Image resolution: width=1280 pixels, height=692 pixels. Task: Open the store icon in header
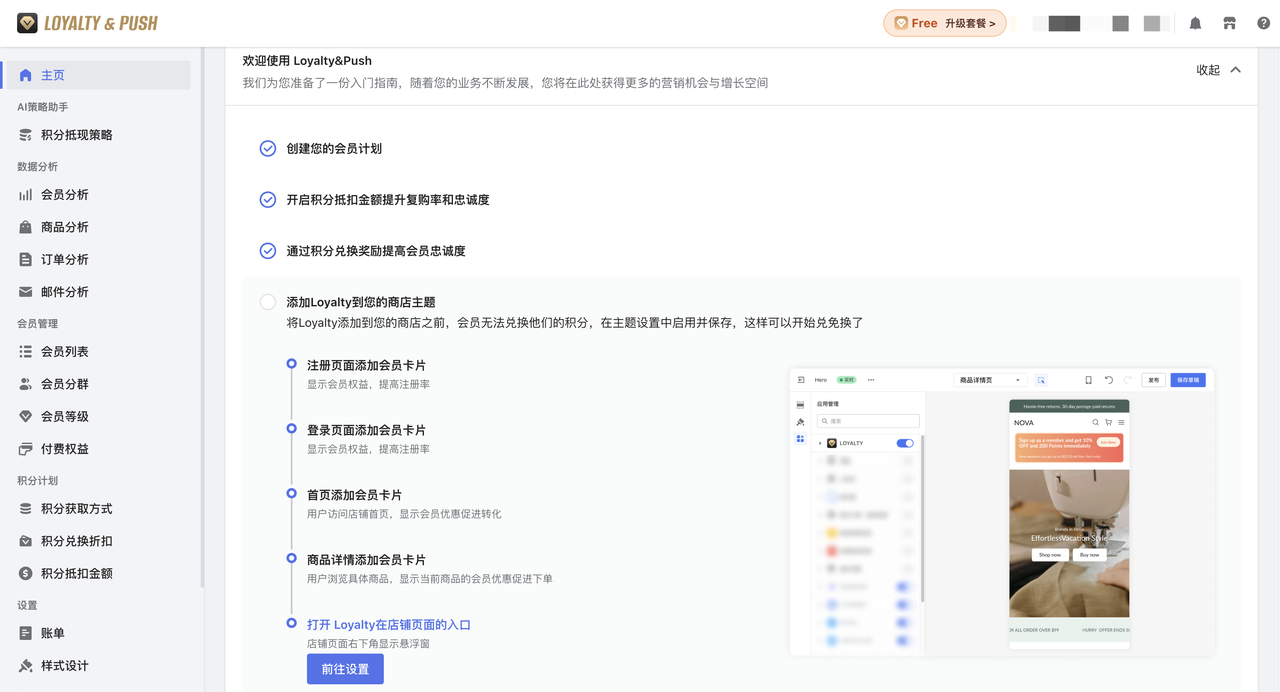(x=1229, y=23)
